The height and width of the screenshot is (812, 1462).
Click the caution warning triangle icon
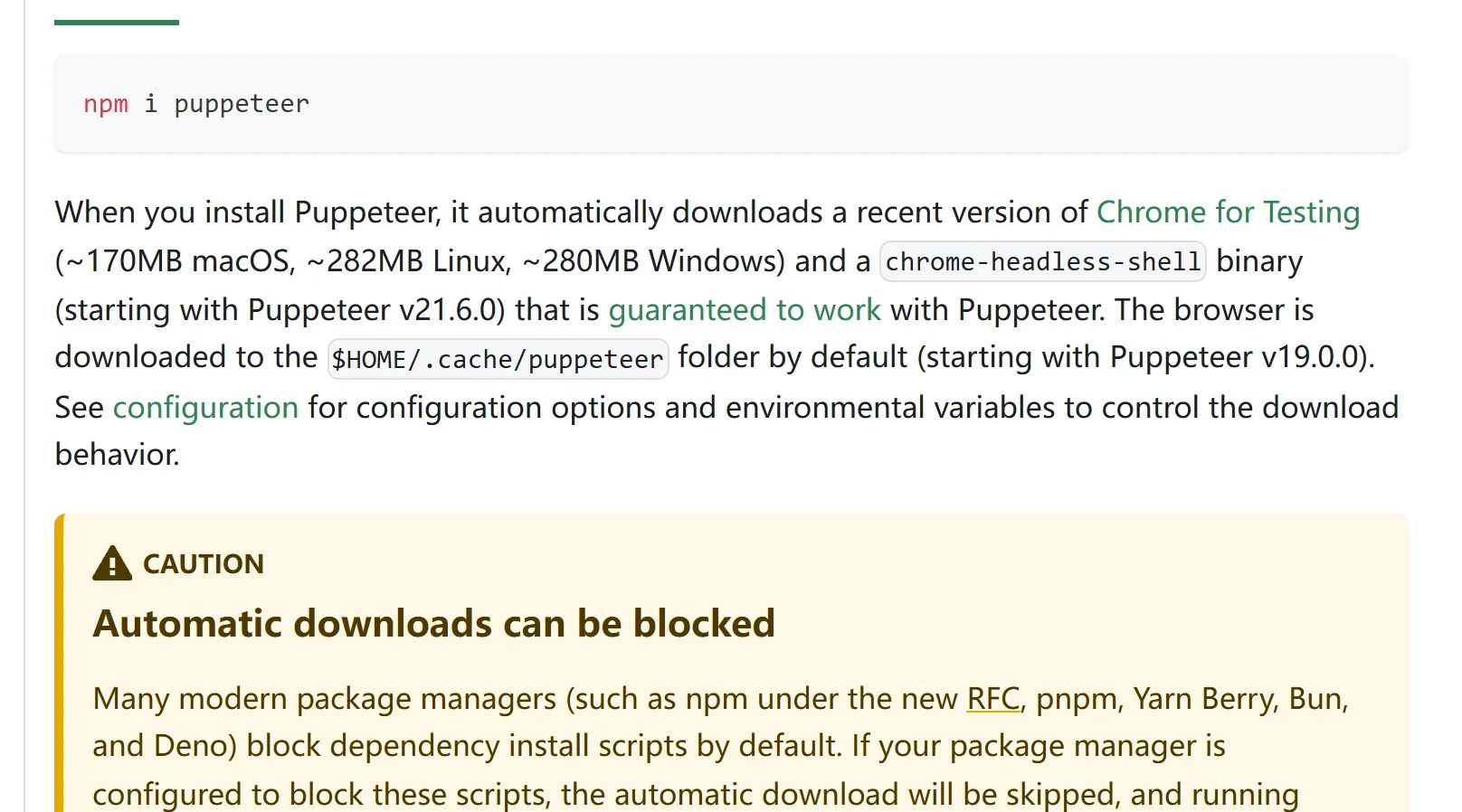[112, 563]
